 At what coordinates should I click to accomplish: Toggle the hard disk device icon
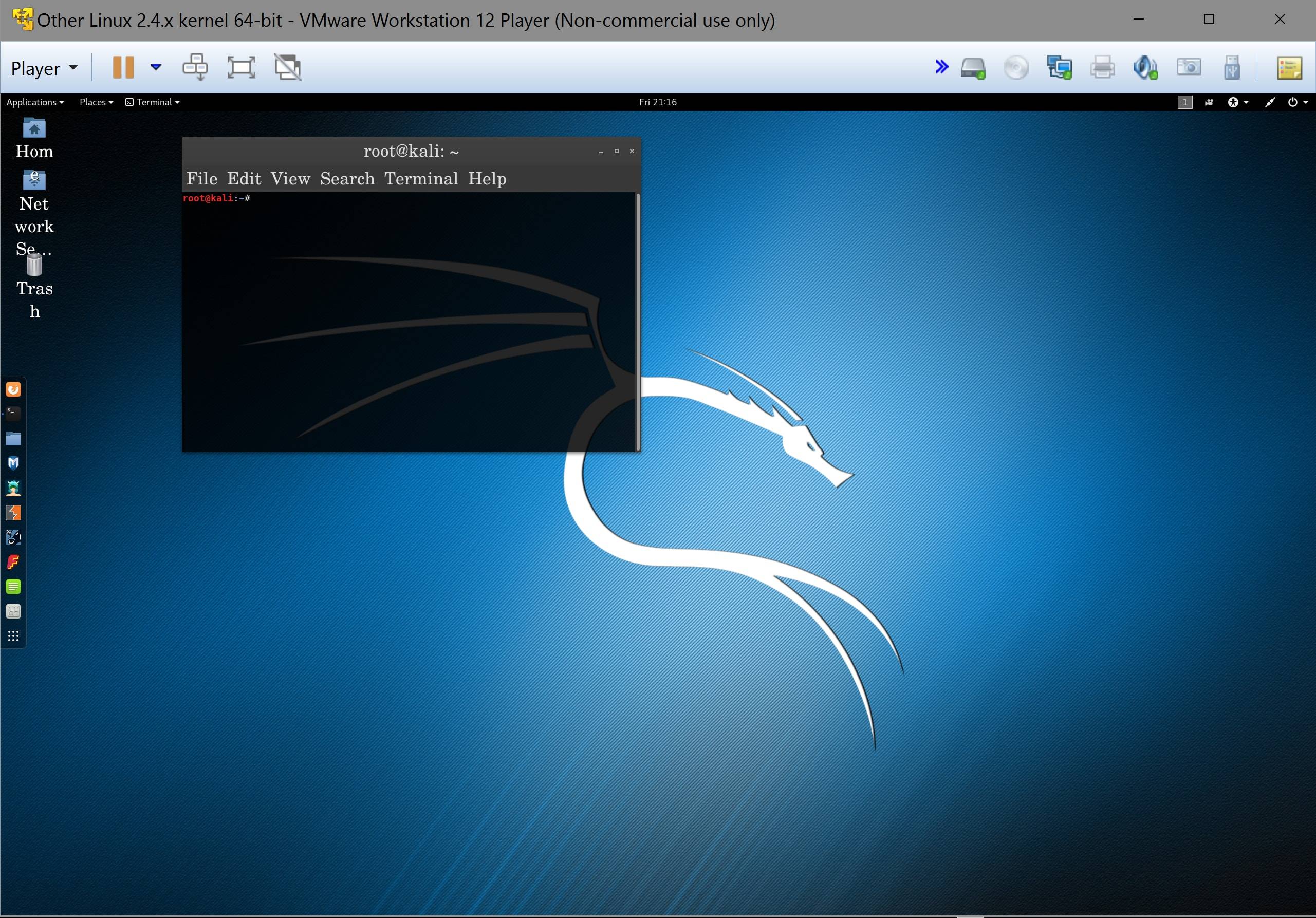(973, 68)
